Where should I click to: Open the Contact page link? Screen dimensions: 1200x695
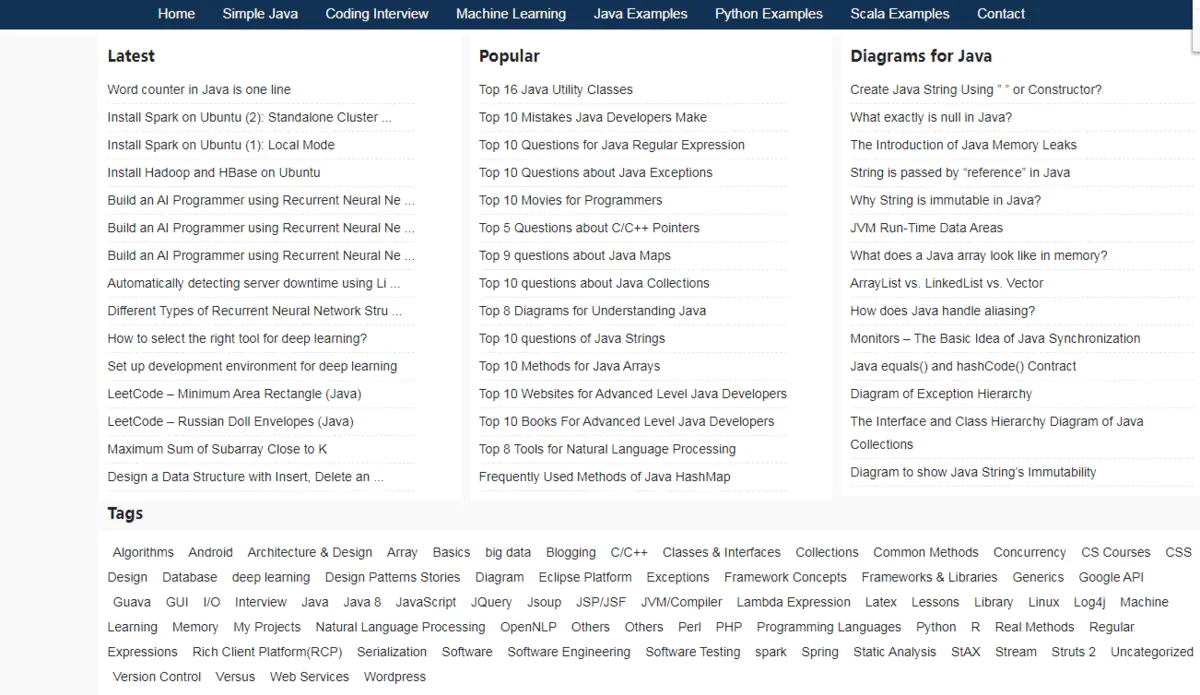1001,14
